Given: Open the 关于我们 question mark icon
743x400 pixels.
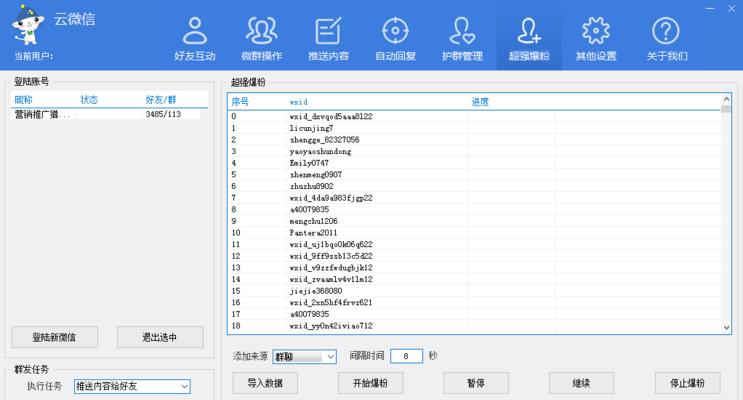Looking at the screenshot, I should [x=666, y=31].
